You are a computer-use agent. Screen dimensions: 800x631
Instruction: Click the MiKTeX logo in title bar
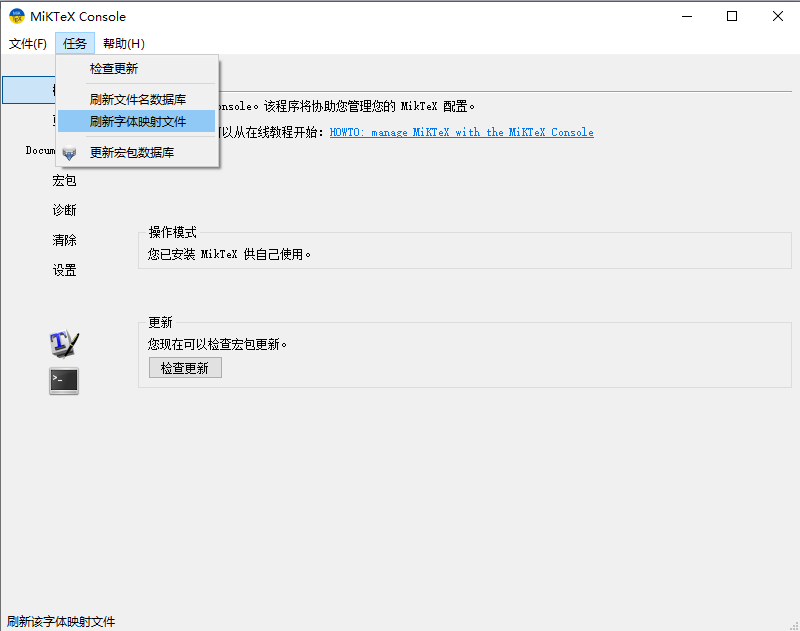[17, 16]
